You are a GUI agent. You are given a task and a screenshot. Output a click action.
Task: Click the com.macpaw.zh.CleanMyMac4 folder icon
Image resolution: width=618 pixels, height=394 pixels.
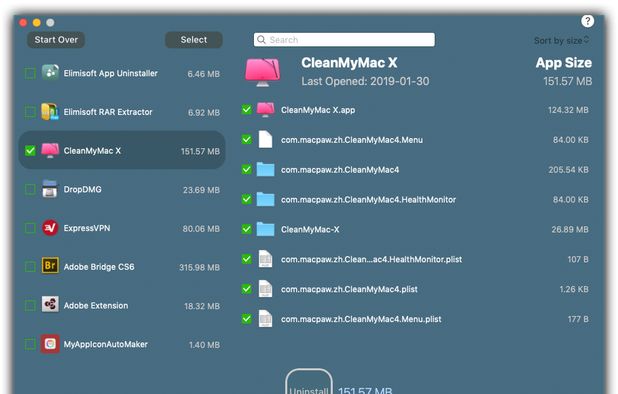(x=265, y=169)
